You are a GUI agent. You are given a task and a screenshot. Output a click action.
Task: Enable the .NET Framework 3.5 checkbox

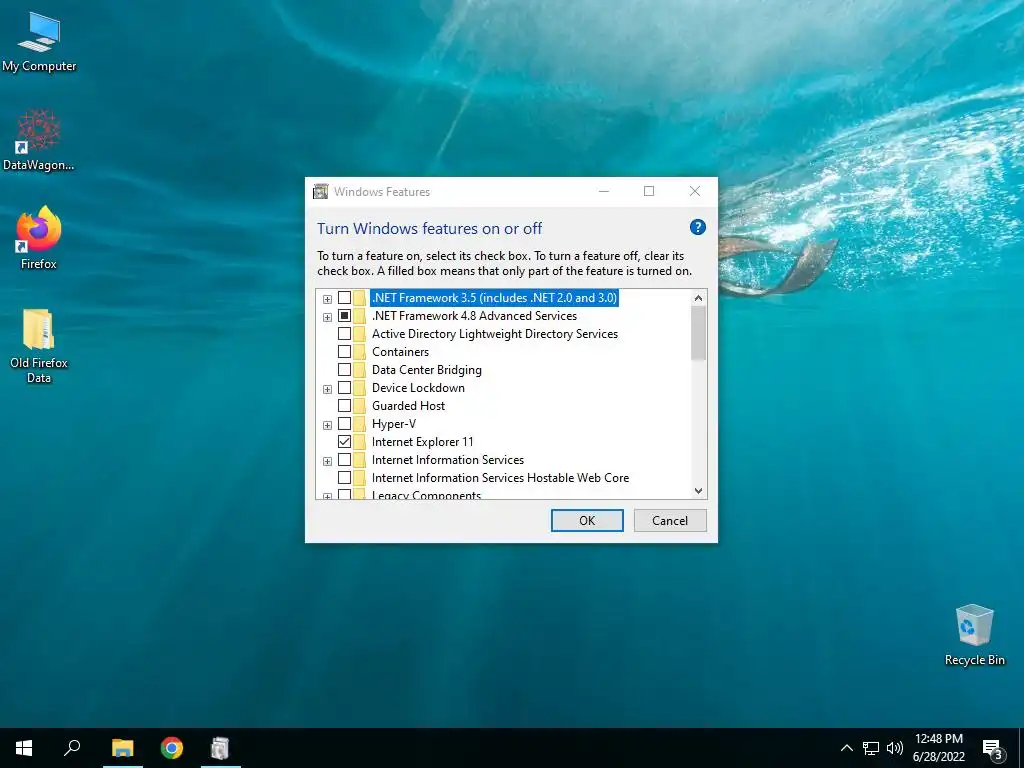pyautogui.click(x=344, y=298)
